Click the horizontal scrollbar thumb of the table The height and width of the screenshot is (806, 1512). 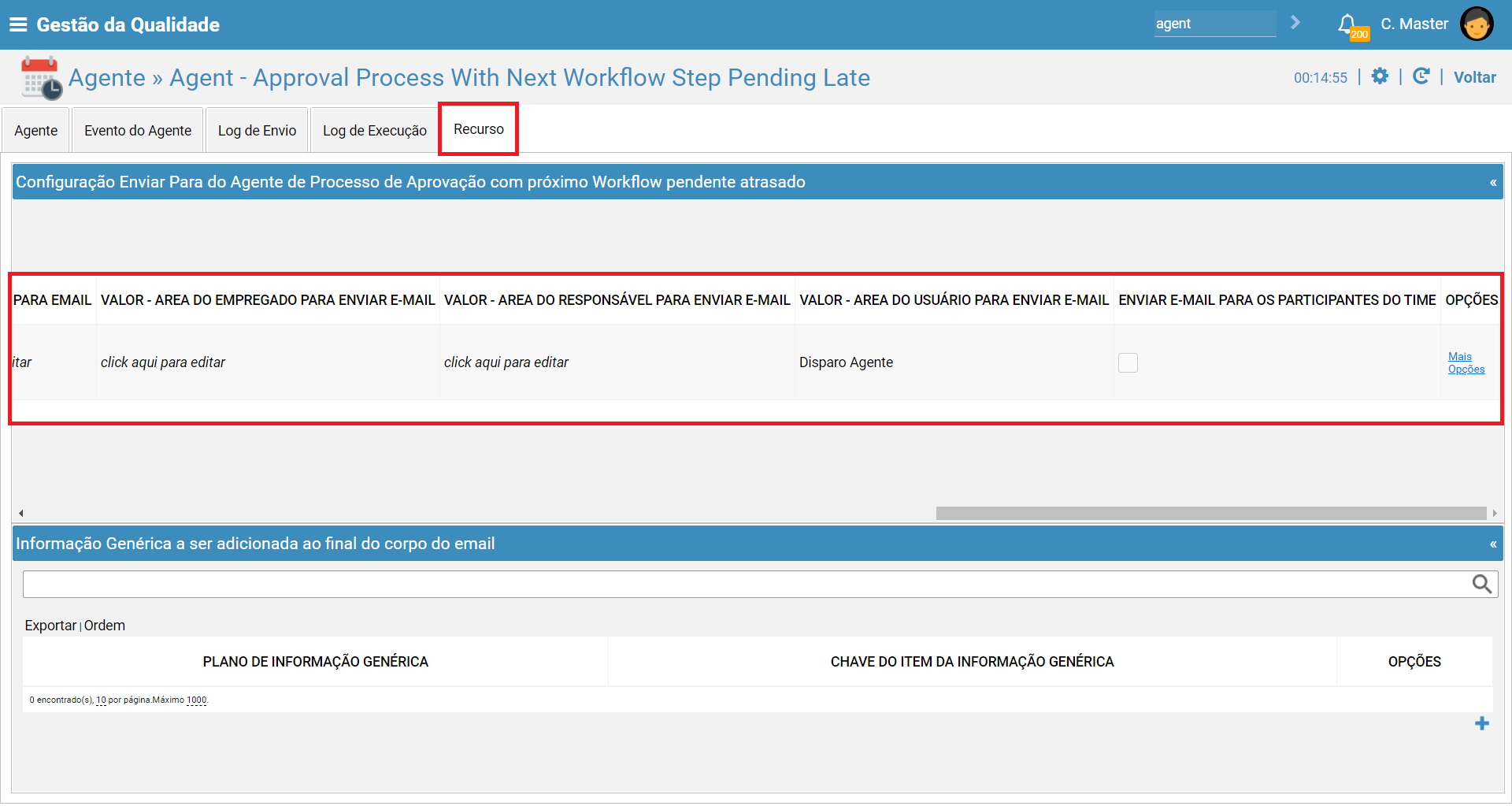(1210, 513)
